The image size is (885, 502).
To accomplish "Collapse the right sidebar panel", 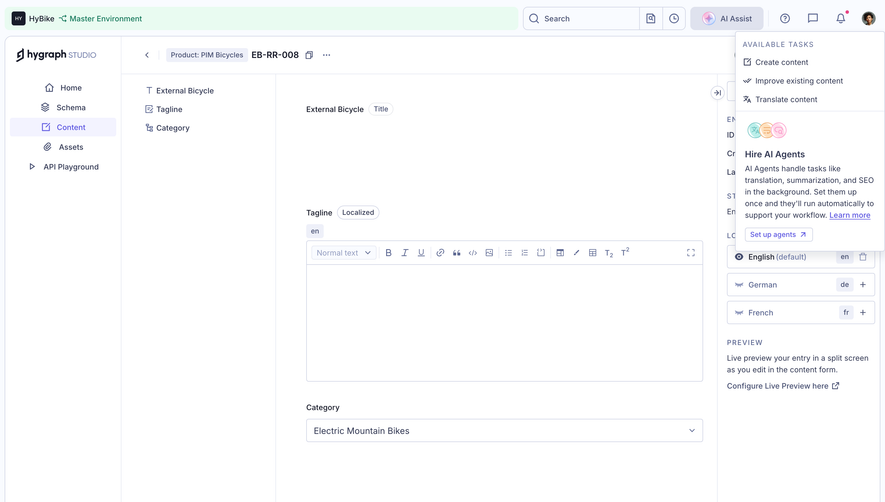I will tap(717, 93).
